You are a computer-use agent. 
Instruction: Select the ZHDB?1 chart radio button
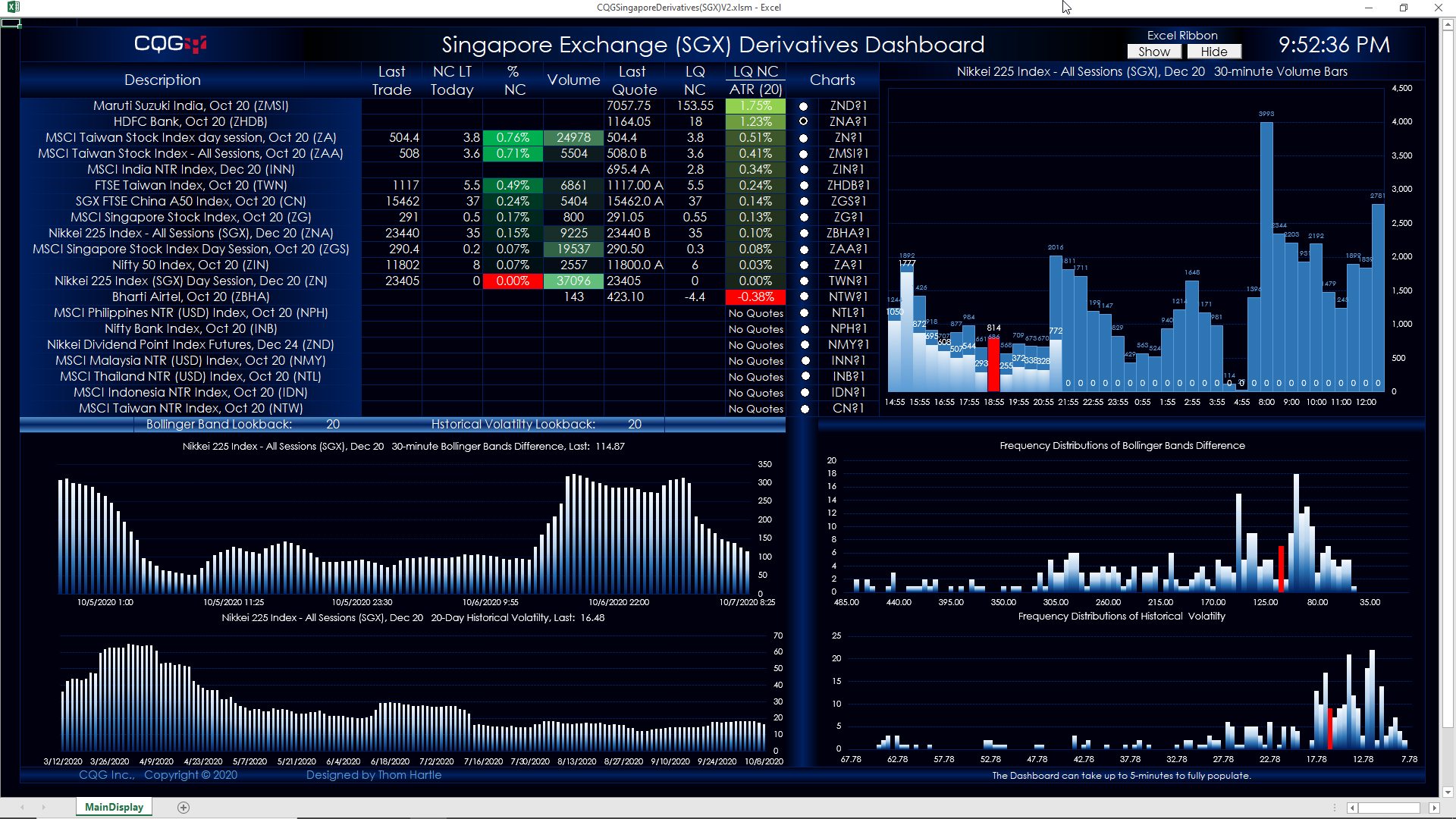(803, 186)
